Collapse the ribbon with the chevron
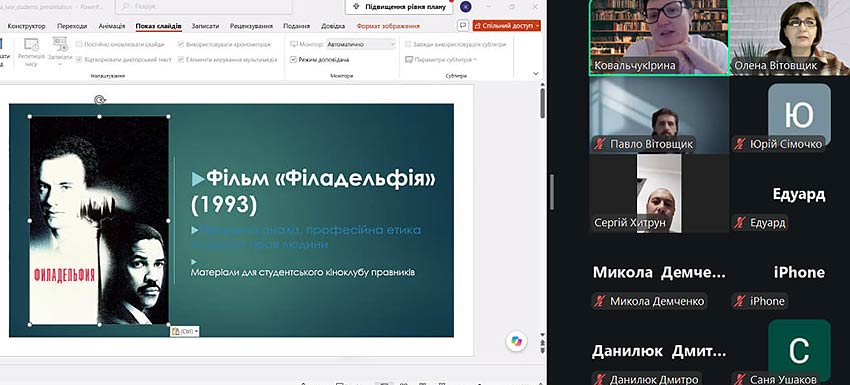 536,74
